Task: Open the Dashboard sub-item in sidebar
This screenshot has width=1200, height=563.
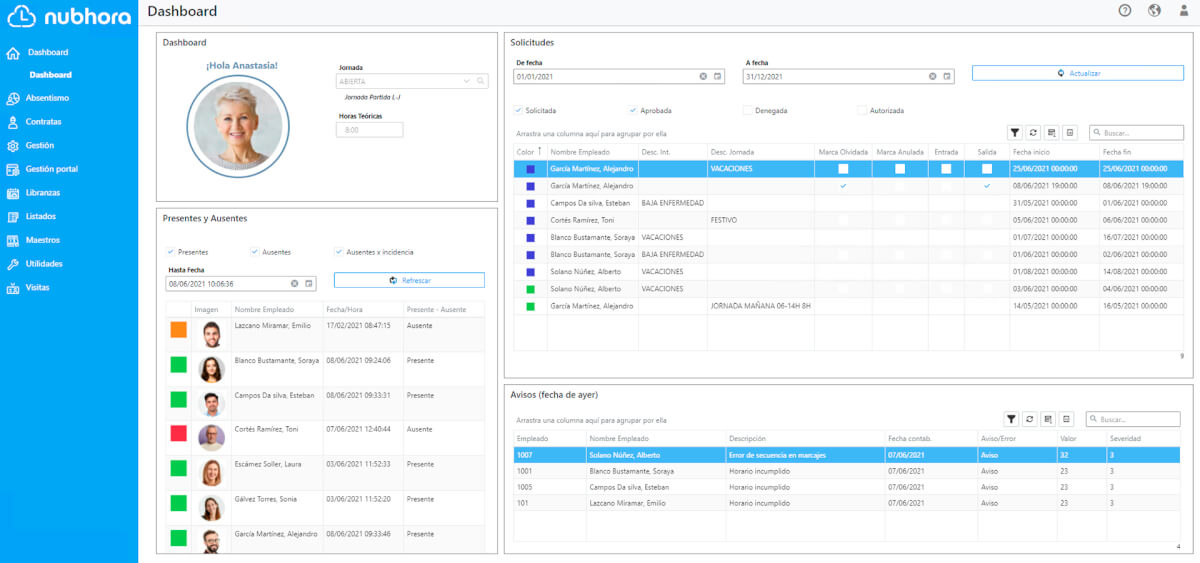Action: [x=50, y=75]
